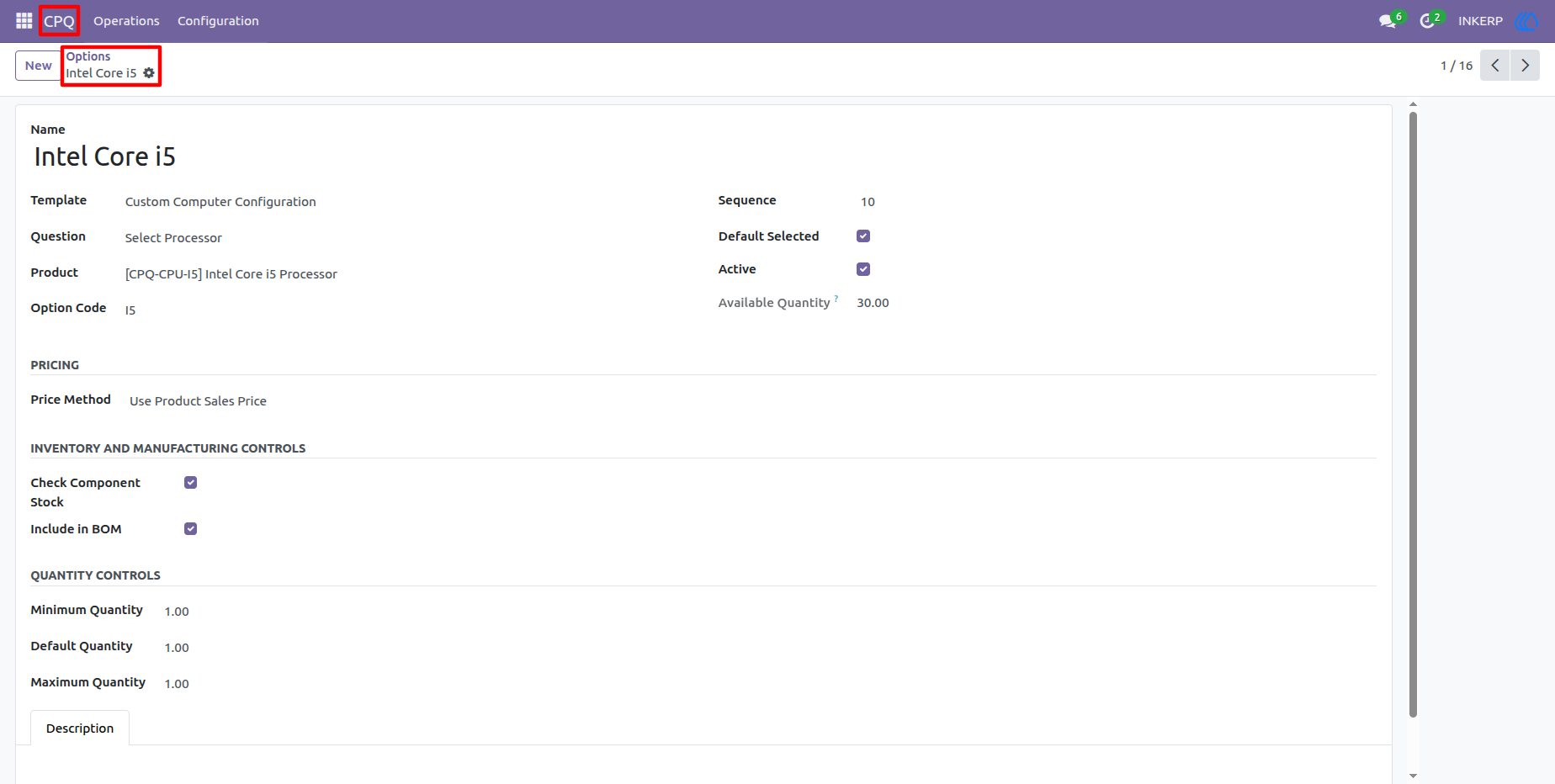Click the vertical scrollbar thumb

pos(1413,414)
